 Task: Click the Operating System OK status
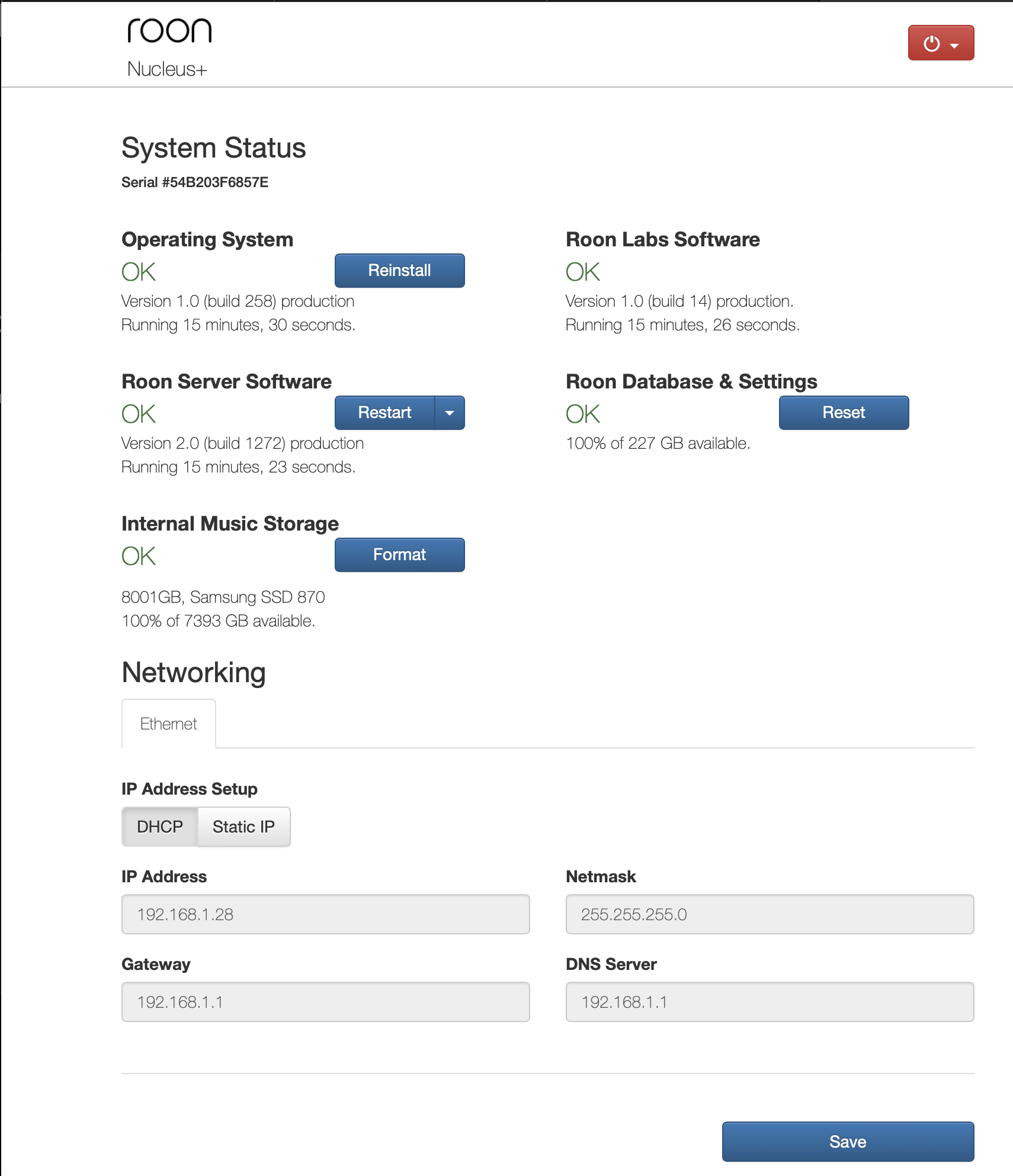point(139,272)
